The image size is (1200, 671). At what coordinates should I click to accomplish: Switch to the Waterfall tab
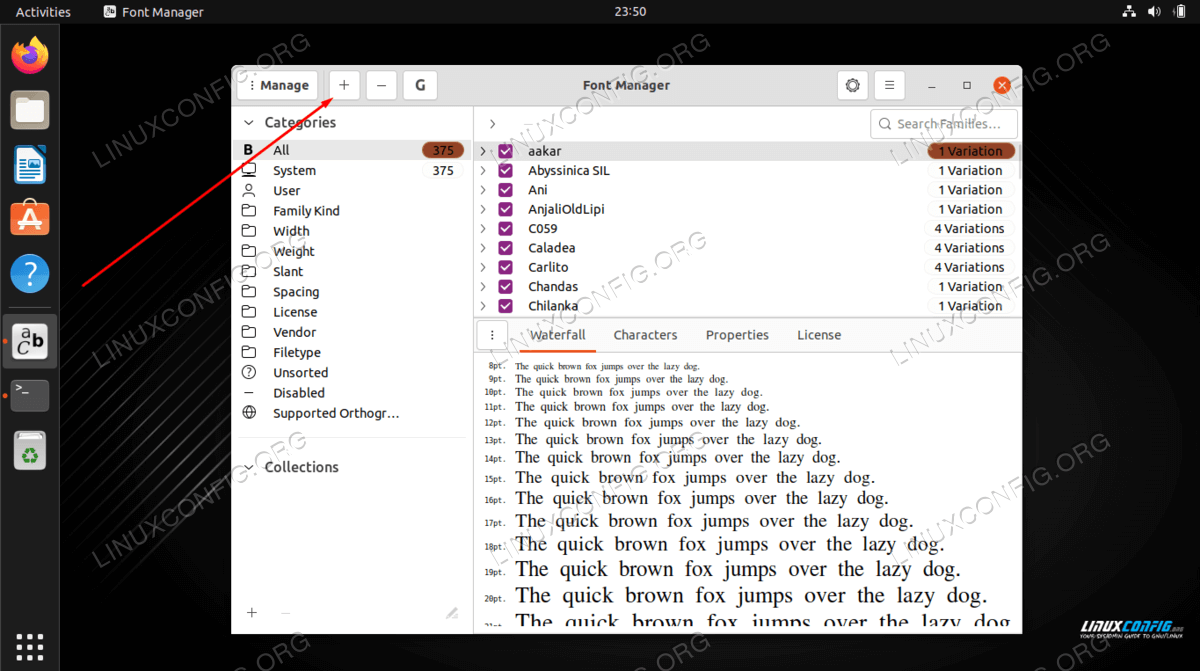point(558,335)
